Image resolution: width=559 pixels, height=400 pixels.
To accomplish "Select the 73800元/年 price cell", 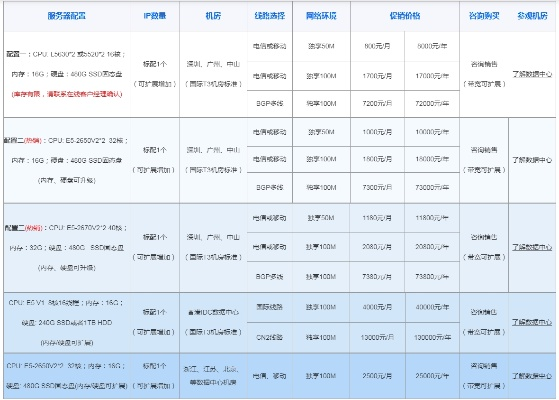I will click(x=432, y=277).
